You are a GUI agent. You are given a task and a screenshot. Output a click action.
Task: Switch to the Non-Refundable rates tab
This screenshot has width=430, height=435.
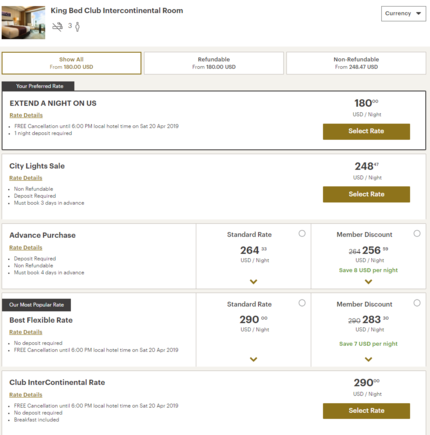pos(356,63)
